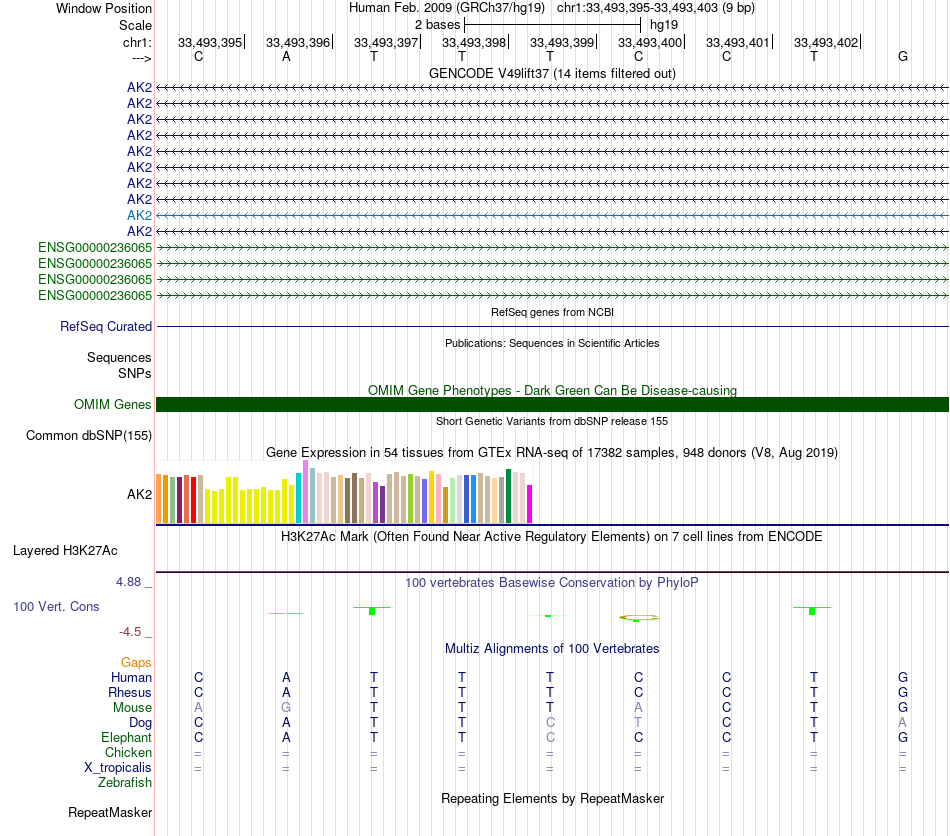Screen dimensions: 950x836
Task: Click the Window Position header label
Action: click(x=104, y=8)
